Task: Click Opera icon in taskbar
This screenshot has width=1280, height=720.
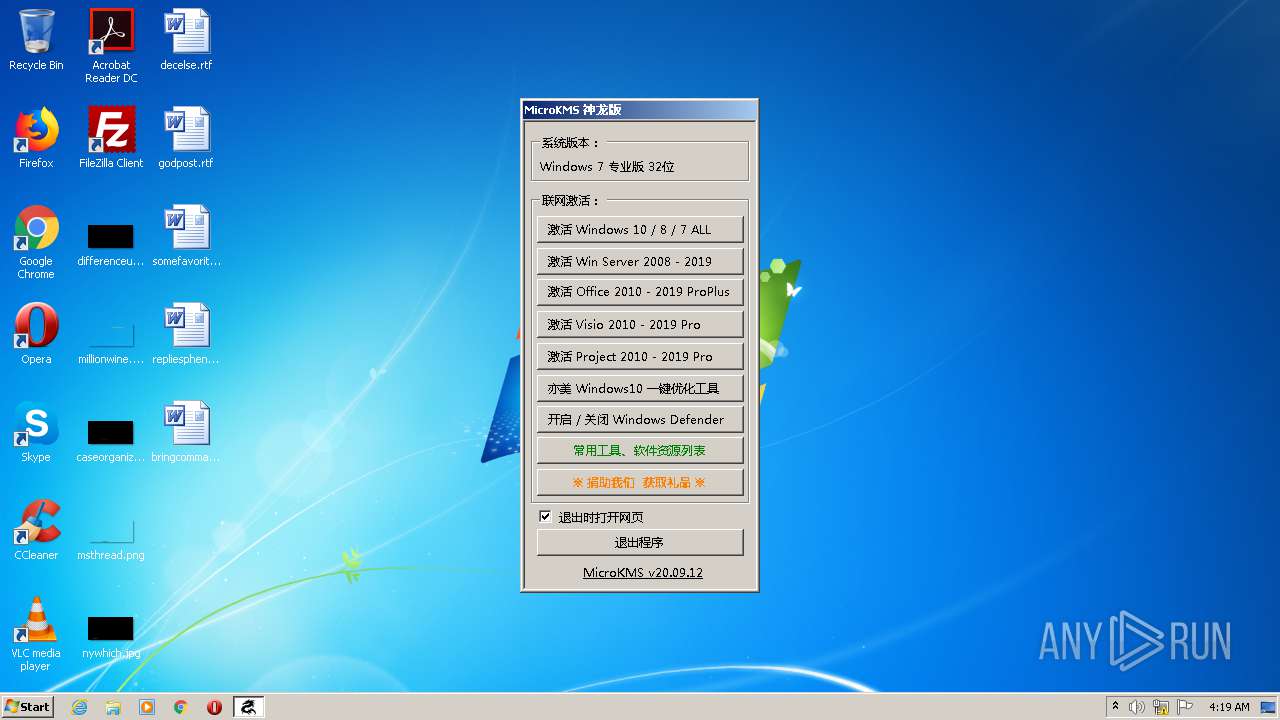Action: point(214,707)
